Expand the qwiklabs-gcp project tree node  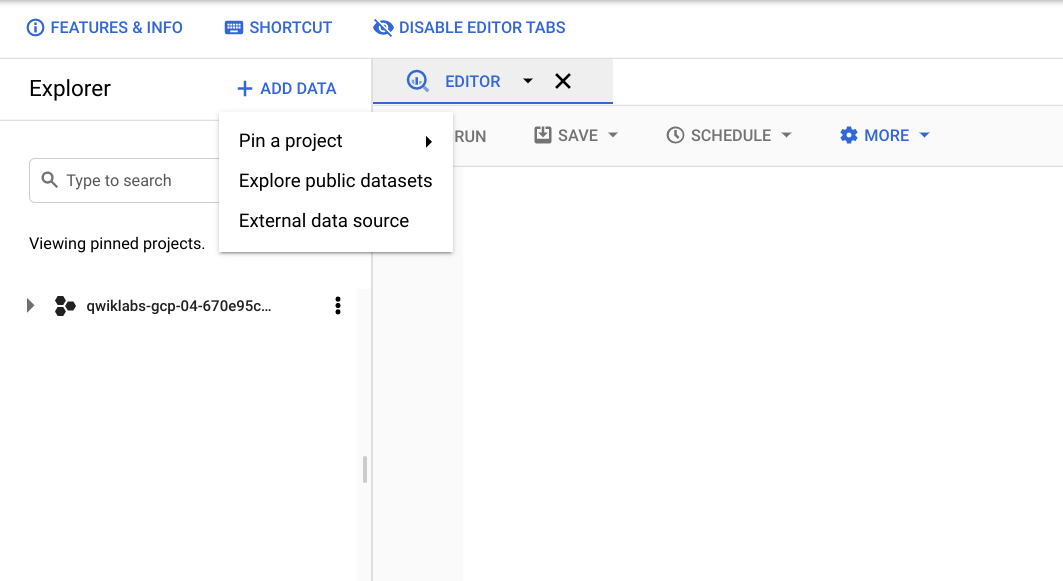tap(29, 305)
